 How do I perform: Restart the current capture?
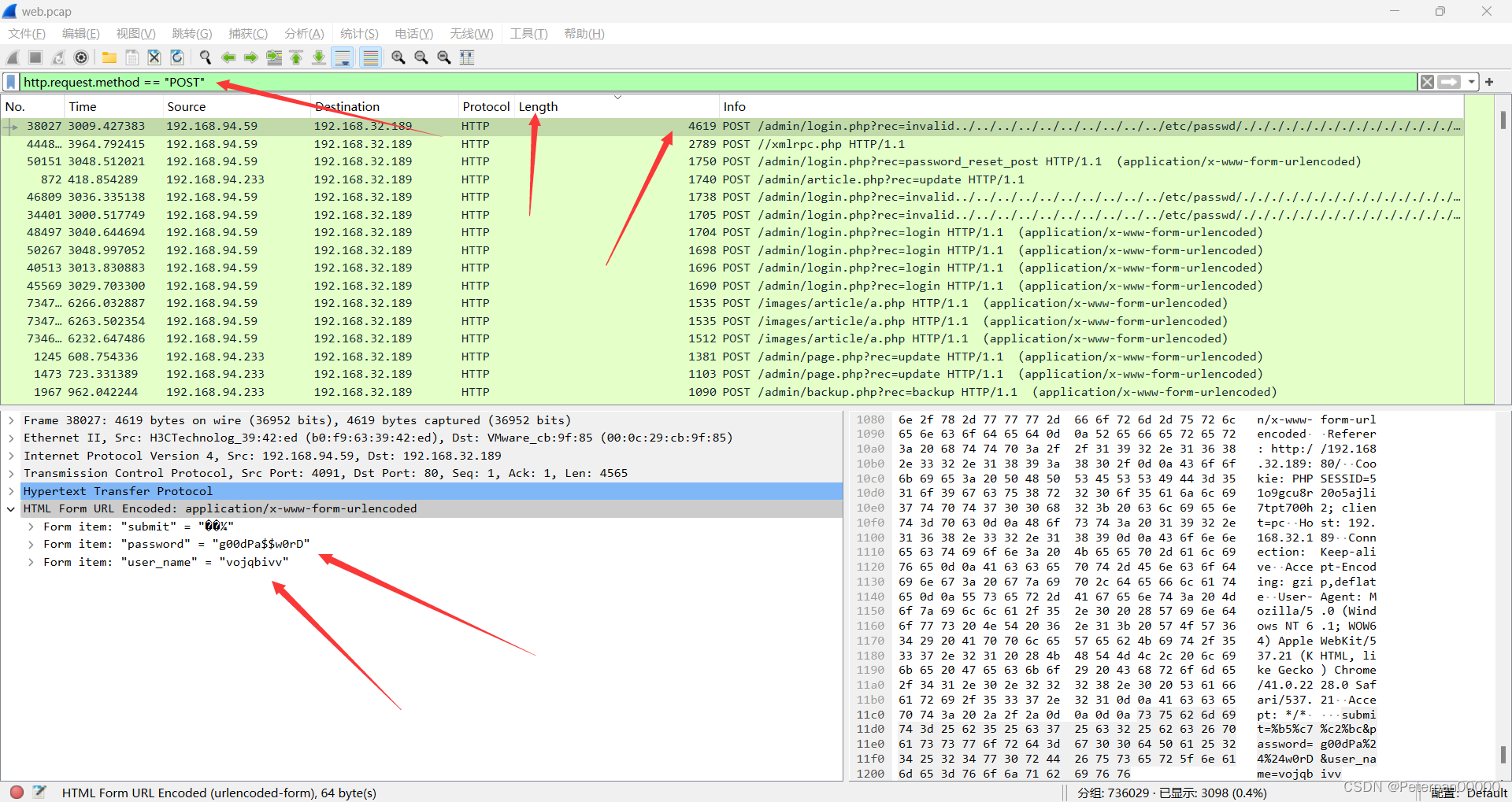58,57
